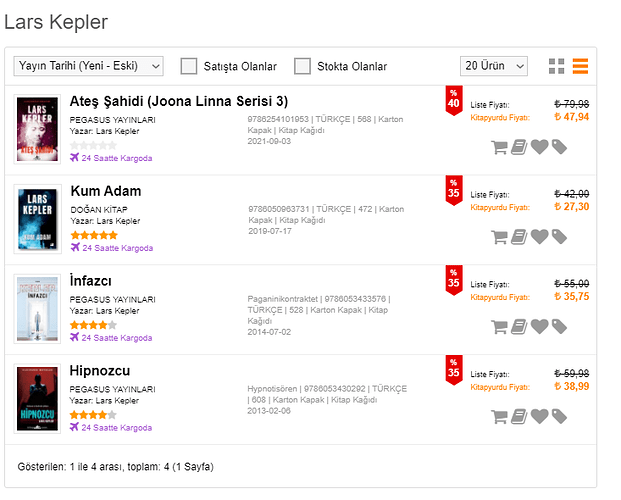Switch to grid view layout

(557, 66)
